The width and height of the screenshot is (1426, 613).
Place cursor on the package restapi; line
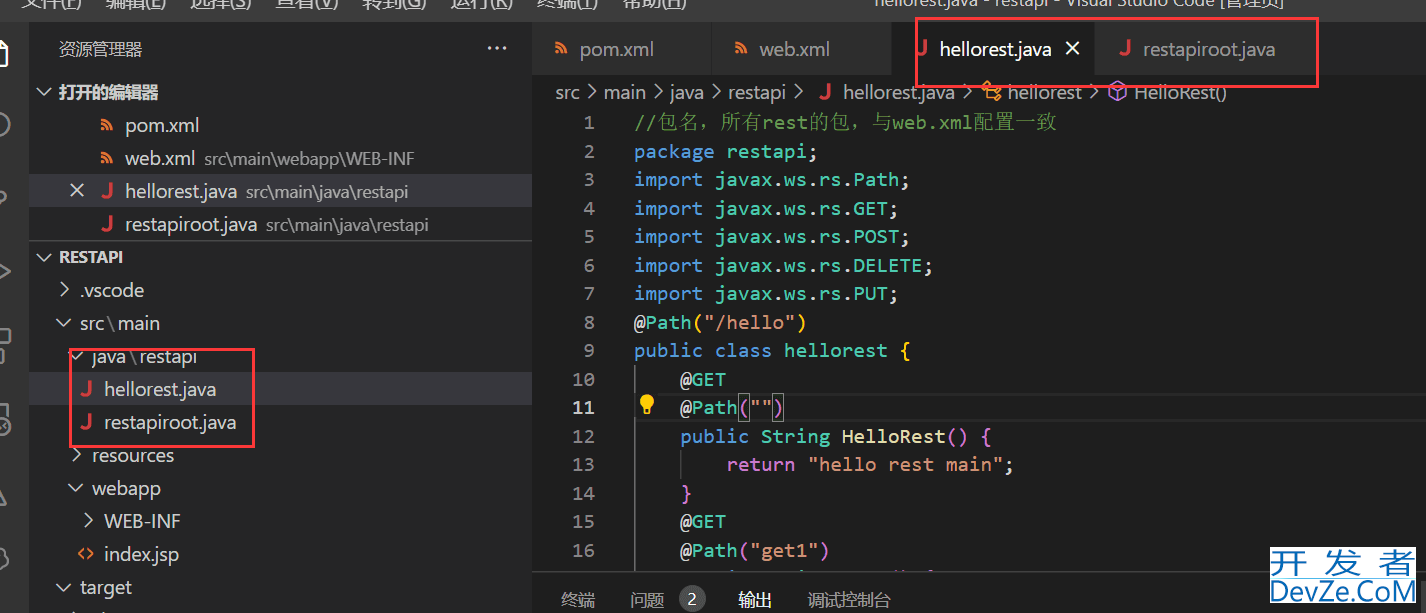[x=726, y=151]
